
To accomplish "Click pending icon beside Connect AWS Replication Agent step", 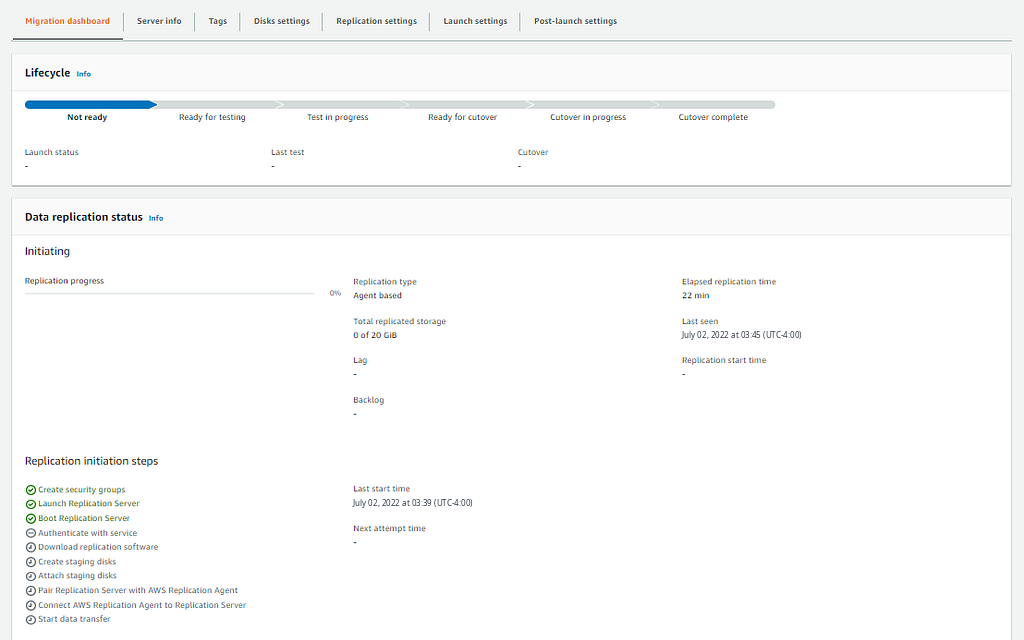I will pyautogui.click(x=31, y=605).
